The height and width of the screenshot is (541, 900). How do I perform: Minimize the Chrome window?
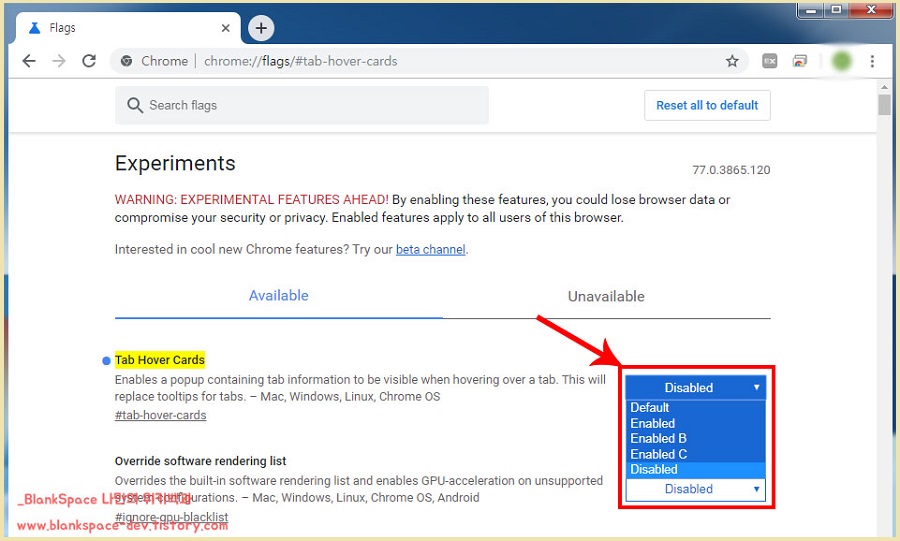[810, 10]
